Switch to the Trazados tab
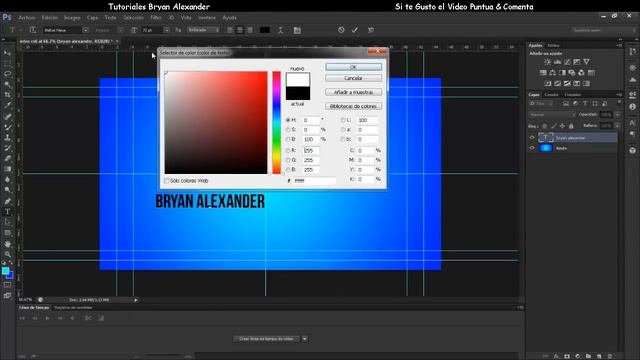Screen dimensions: 640x360 [x=573, y=95]
